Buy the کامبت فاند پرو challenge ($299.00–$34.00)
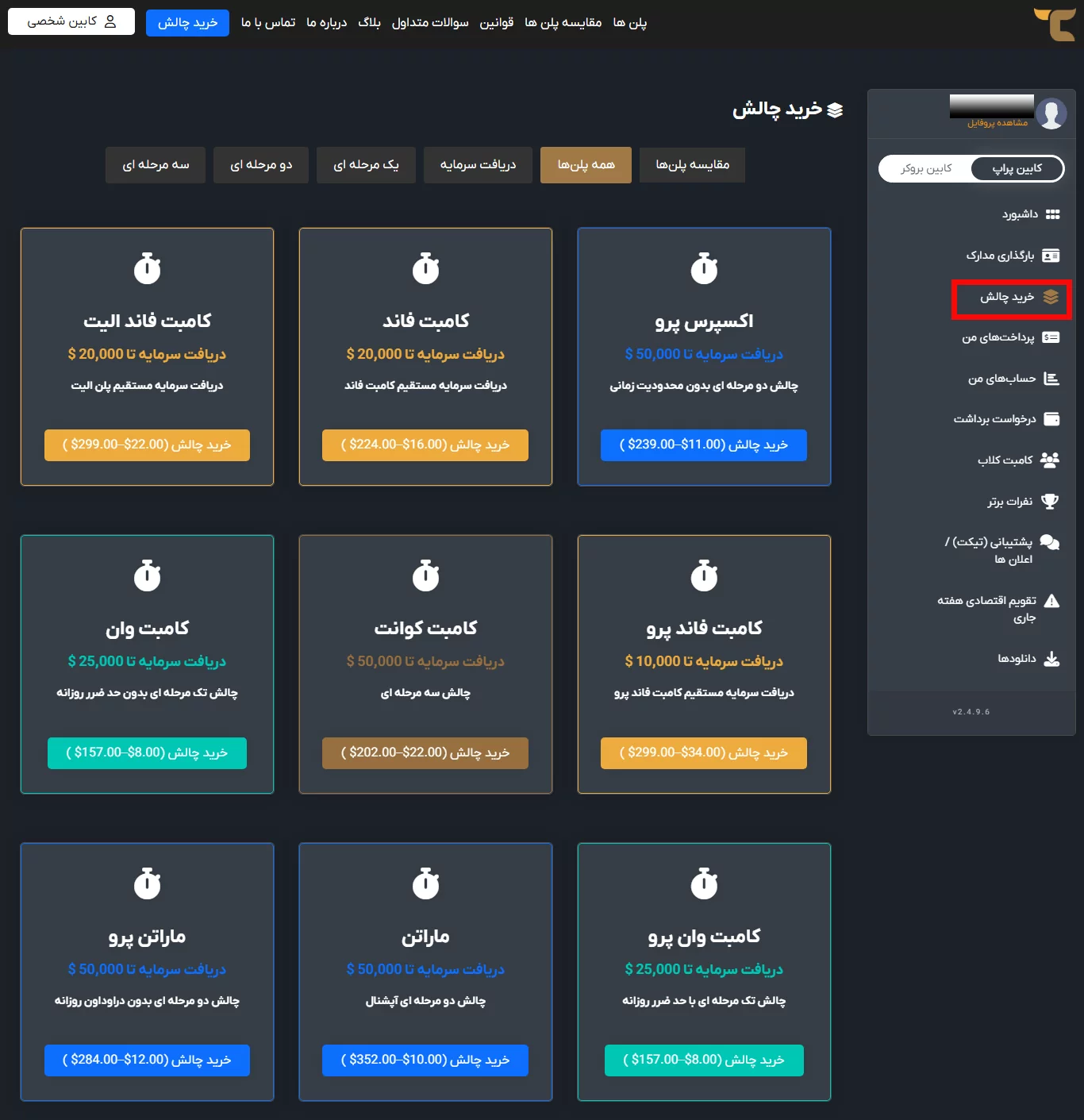1084x1120 pixels. (704, 753)
